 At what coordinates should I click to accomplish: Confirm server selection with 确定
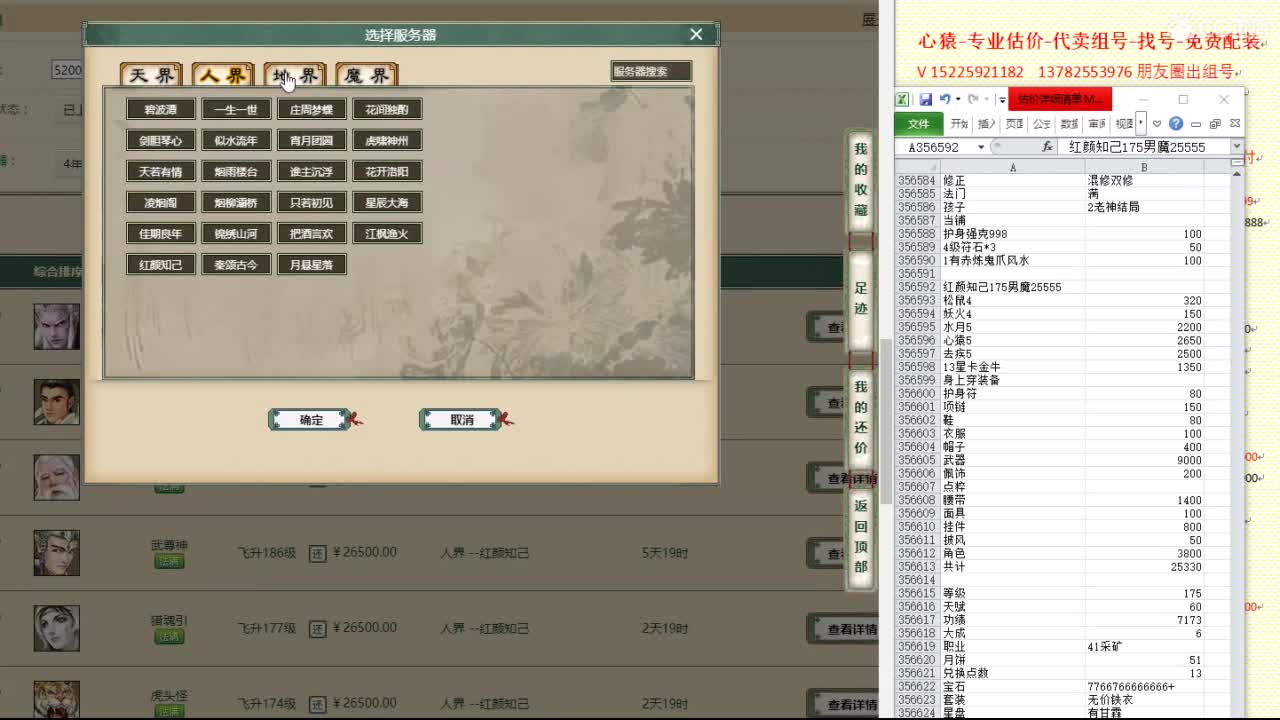[x=311, y=420]
